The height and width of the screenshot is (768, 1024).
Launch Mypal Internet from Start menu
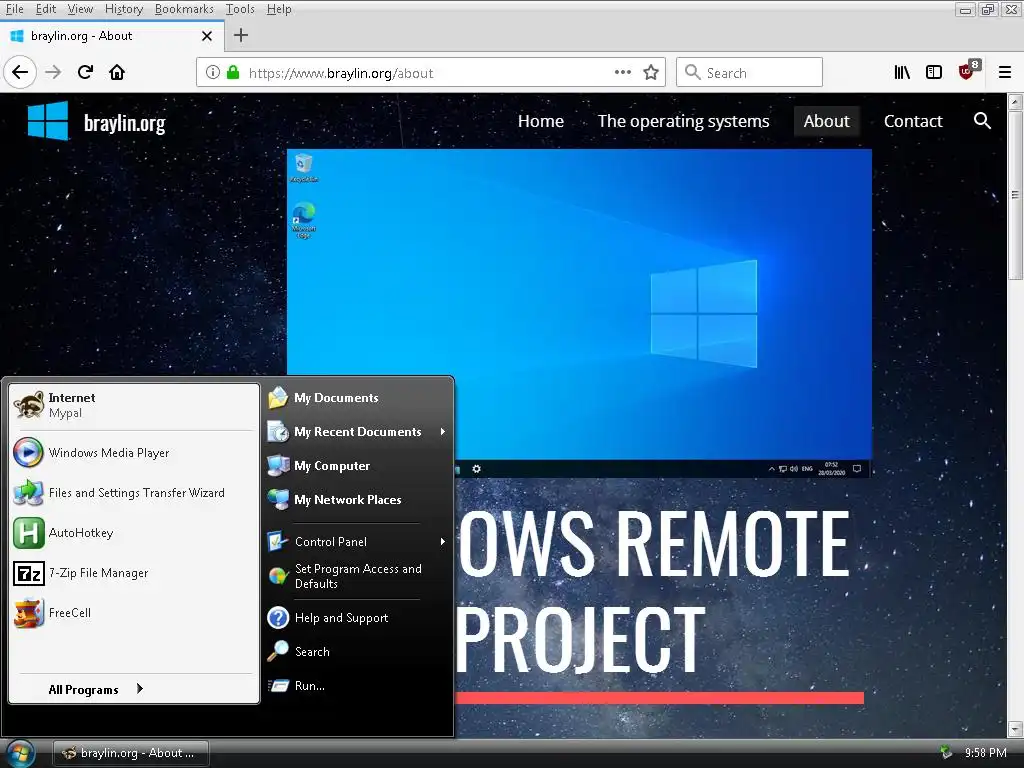point(134,405)
